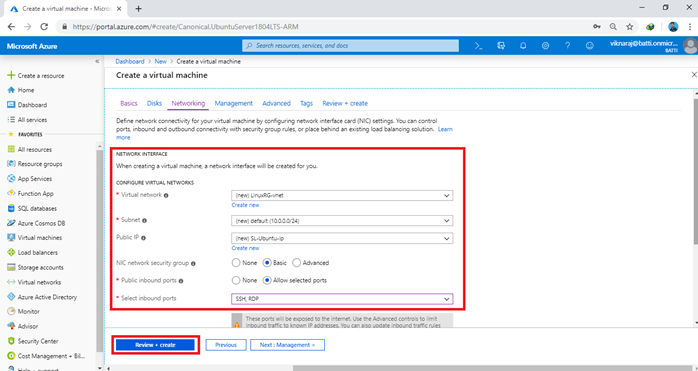
Task: Click Create new under Public IP
Action: click(x=245, y=248)
